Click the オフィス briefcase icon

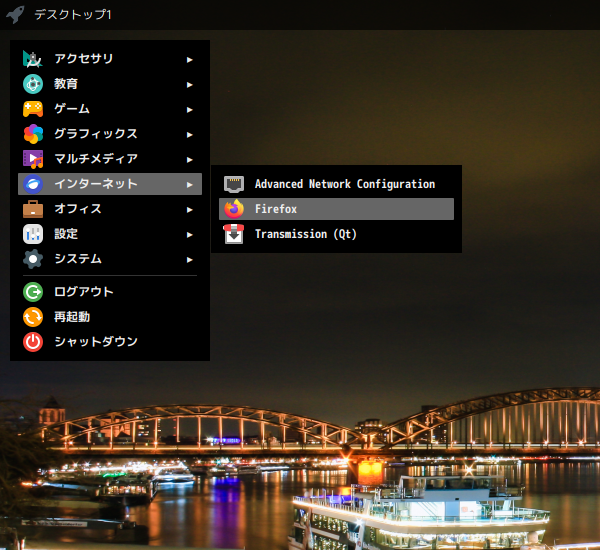click(x=33, y=209)
